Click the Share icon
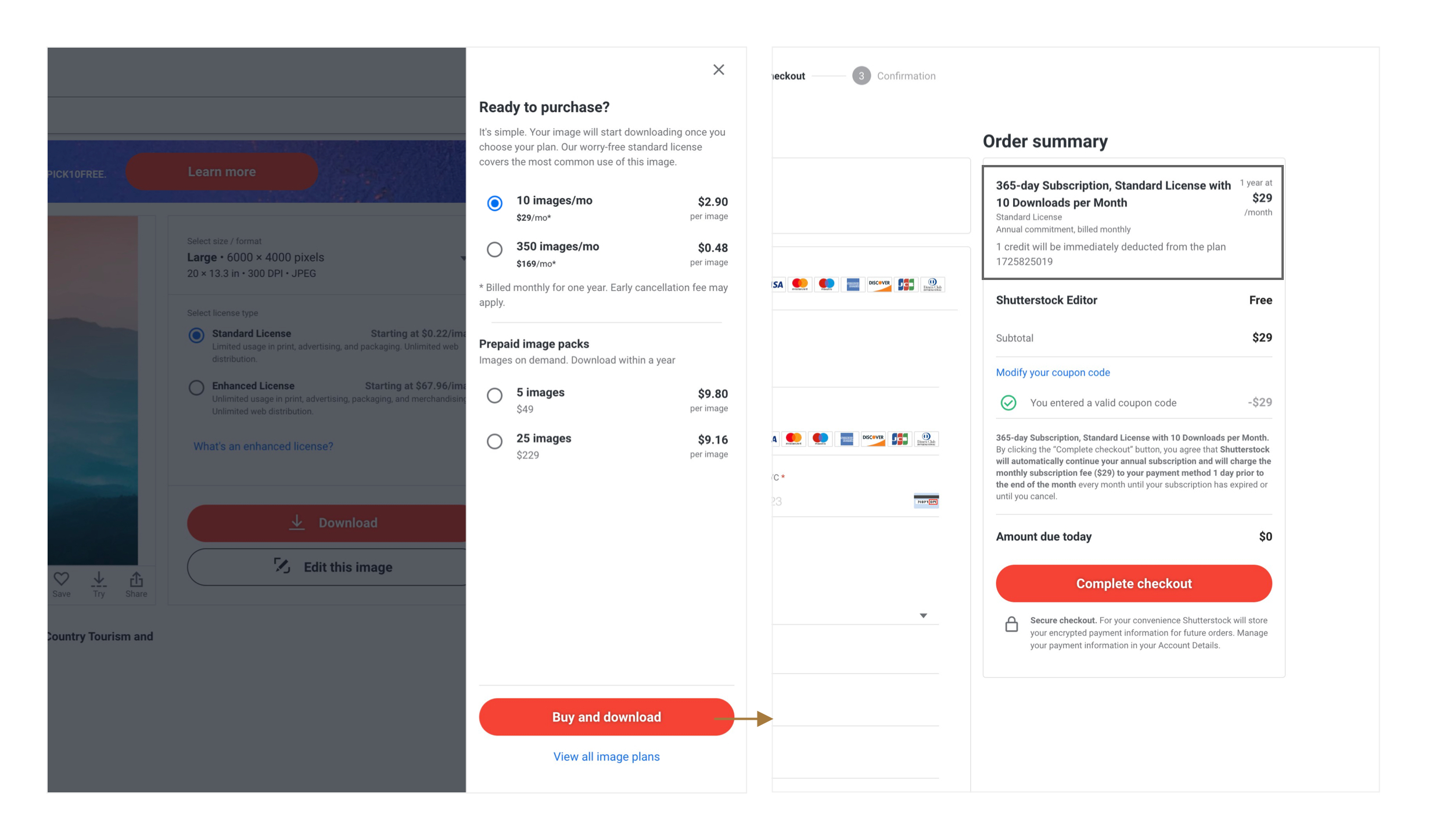Image resolution: width=1429 pixels, height=840 pixels. click(x=136, y=579)
